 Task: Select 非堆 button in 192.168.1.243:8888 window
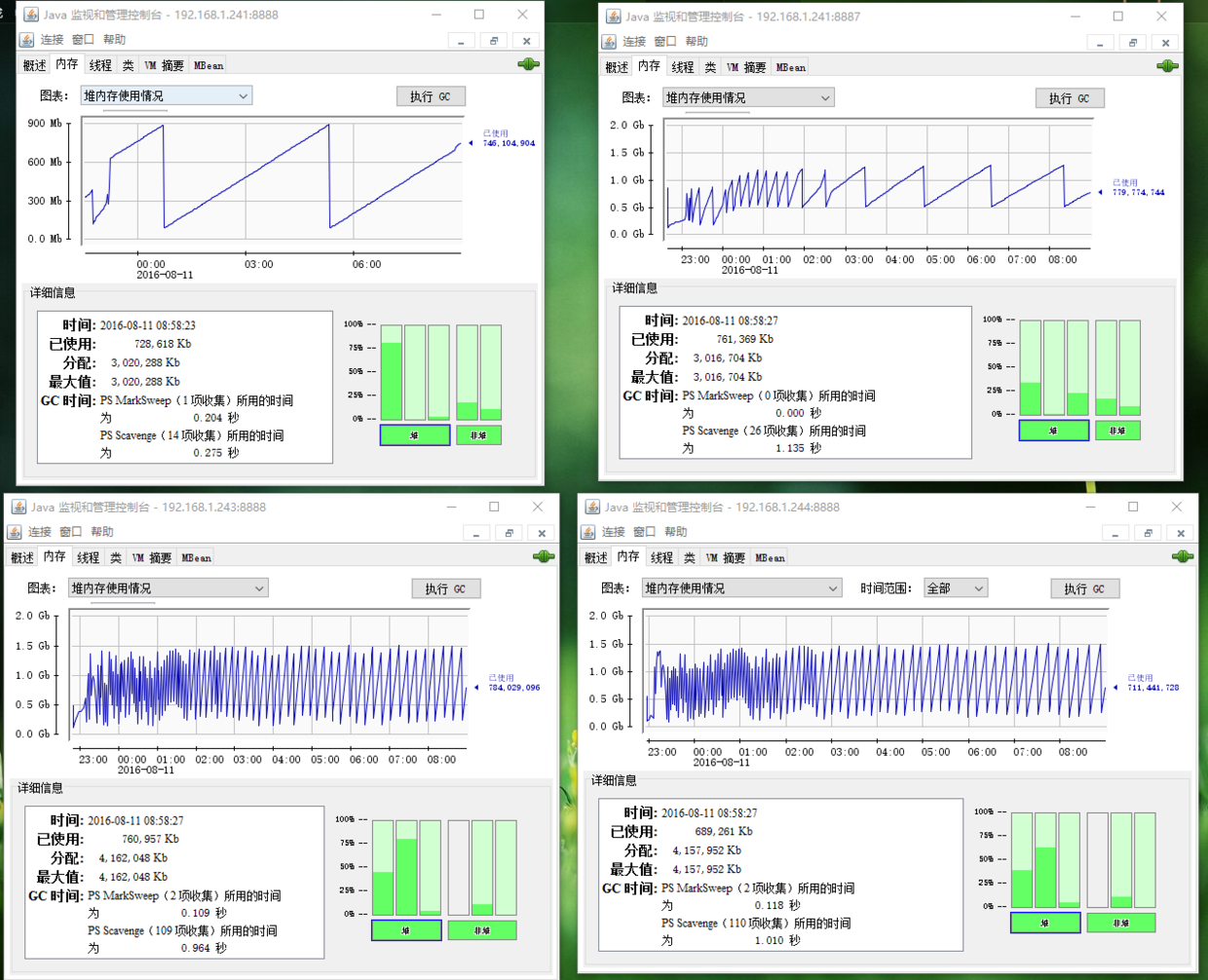point(481,930)
